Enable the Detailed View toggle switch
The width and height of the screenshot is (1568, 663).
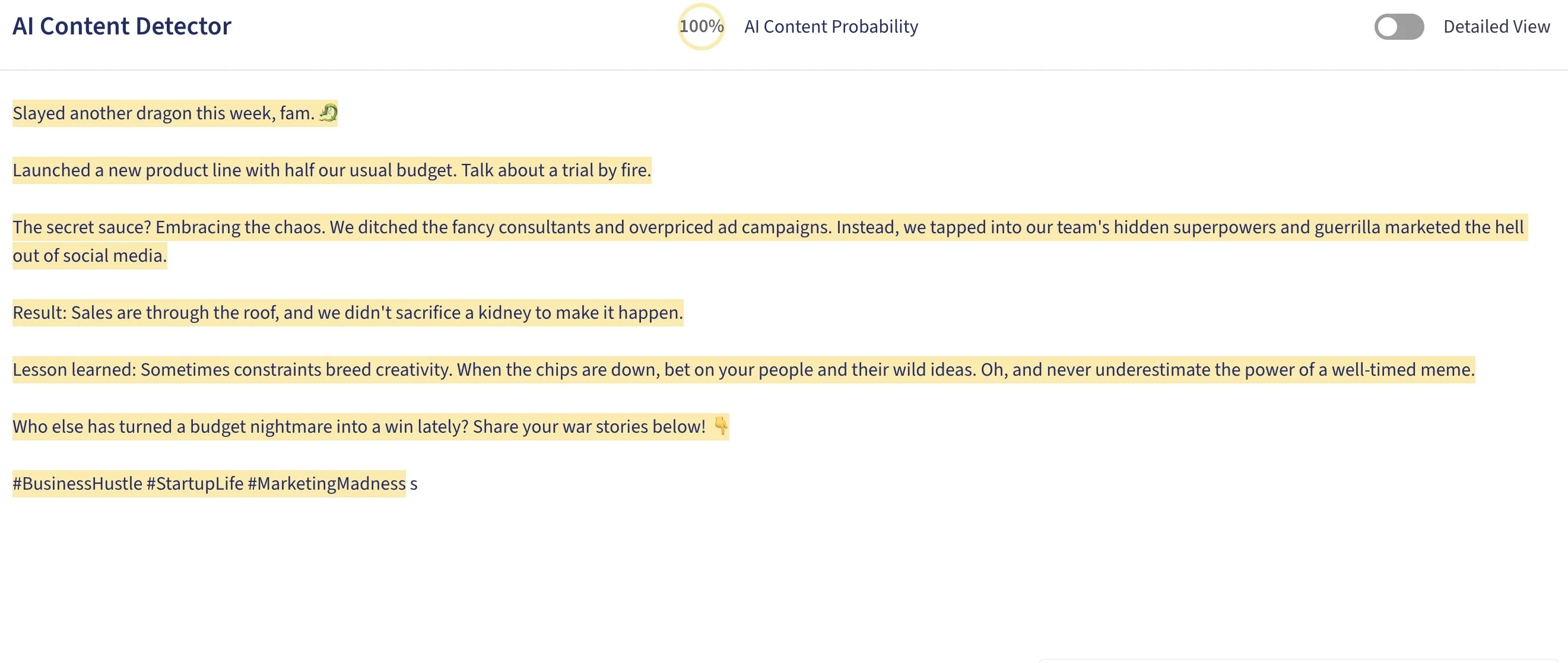(x=1399, y=27)
